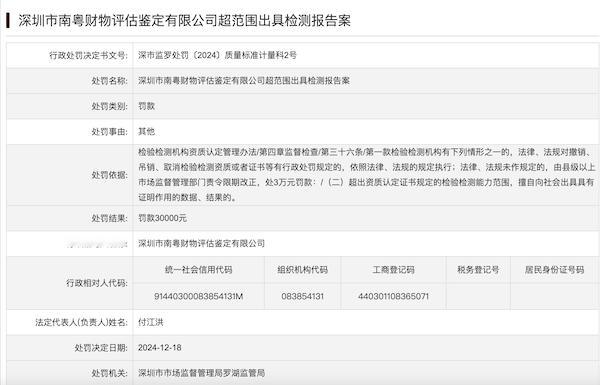Click the 处罚依据 paragraph beginning 检验检测机构资质认定管理办法

(367, 175)
